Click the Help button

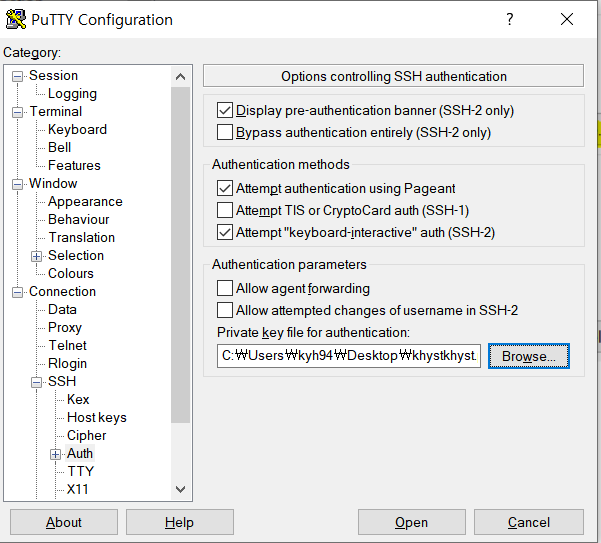click(179, 522)
